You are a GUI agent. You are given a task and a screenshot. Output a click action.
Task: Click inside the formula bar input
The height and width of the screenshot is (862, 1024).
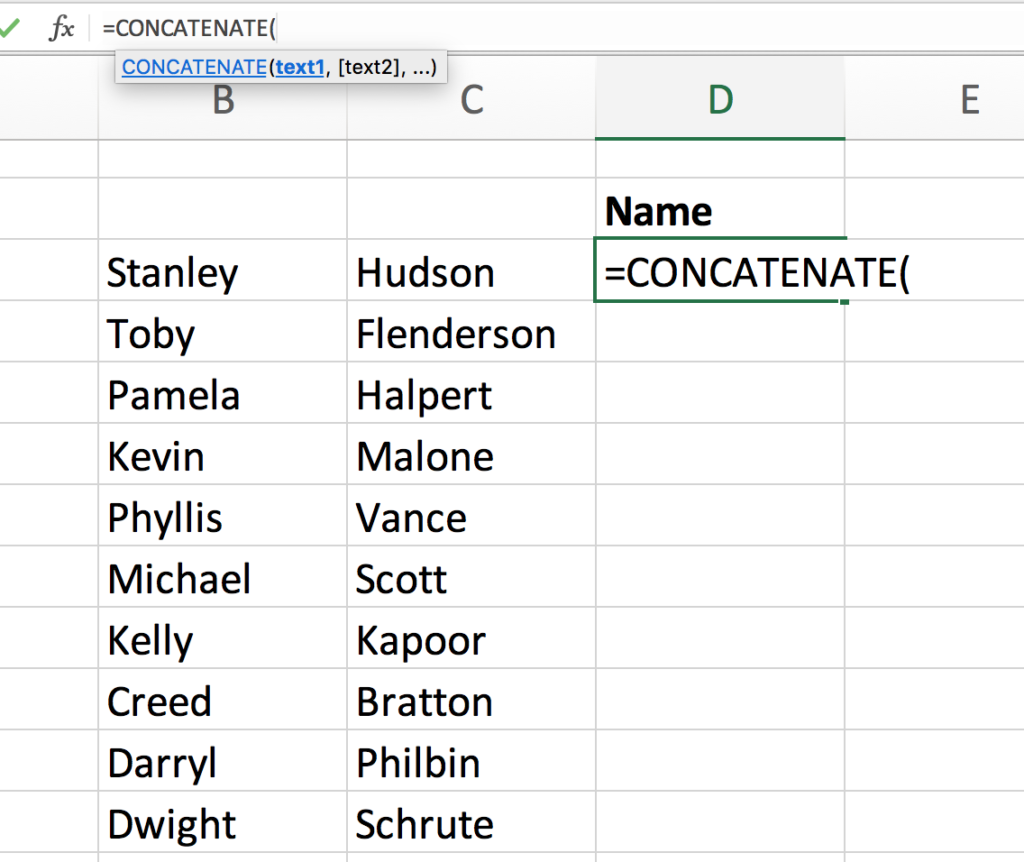[600, 28]
